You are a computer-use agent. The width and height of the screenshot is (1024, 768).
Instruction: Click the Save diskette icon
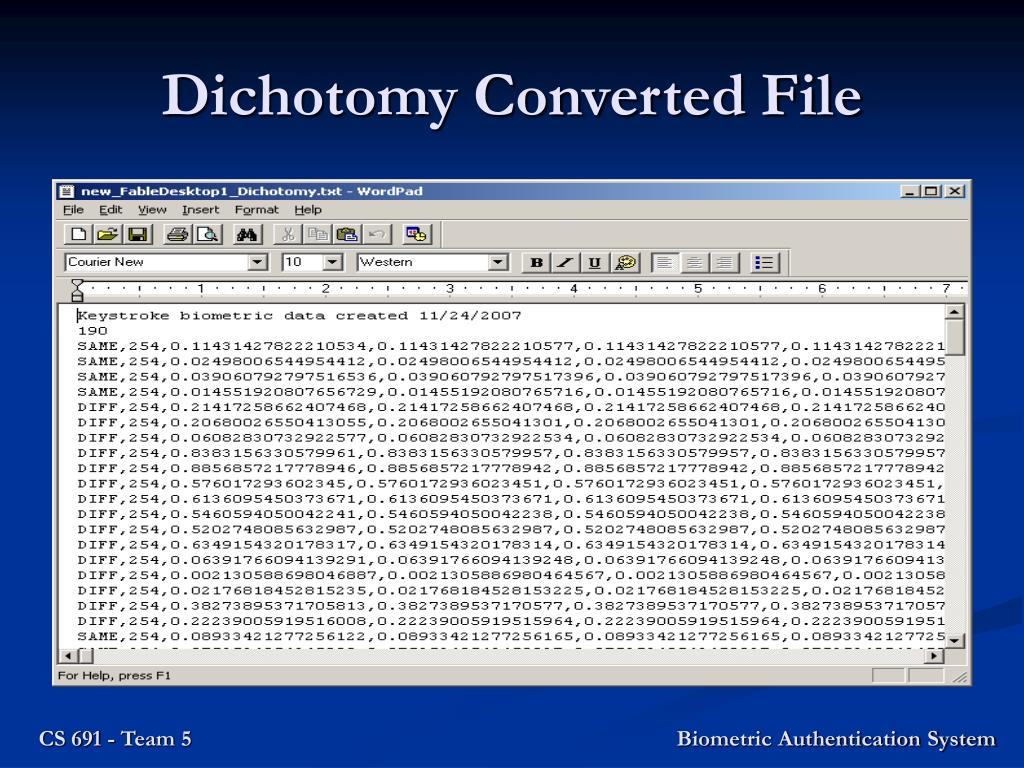137,234
